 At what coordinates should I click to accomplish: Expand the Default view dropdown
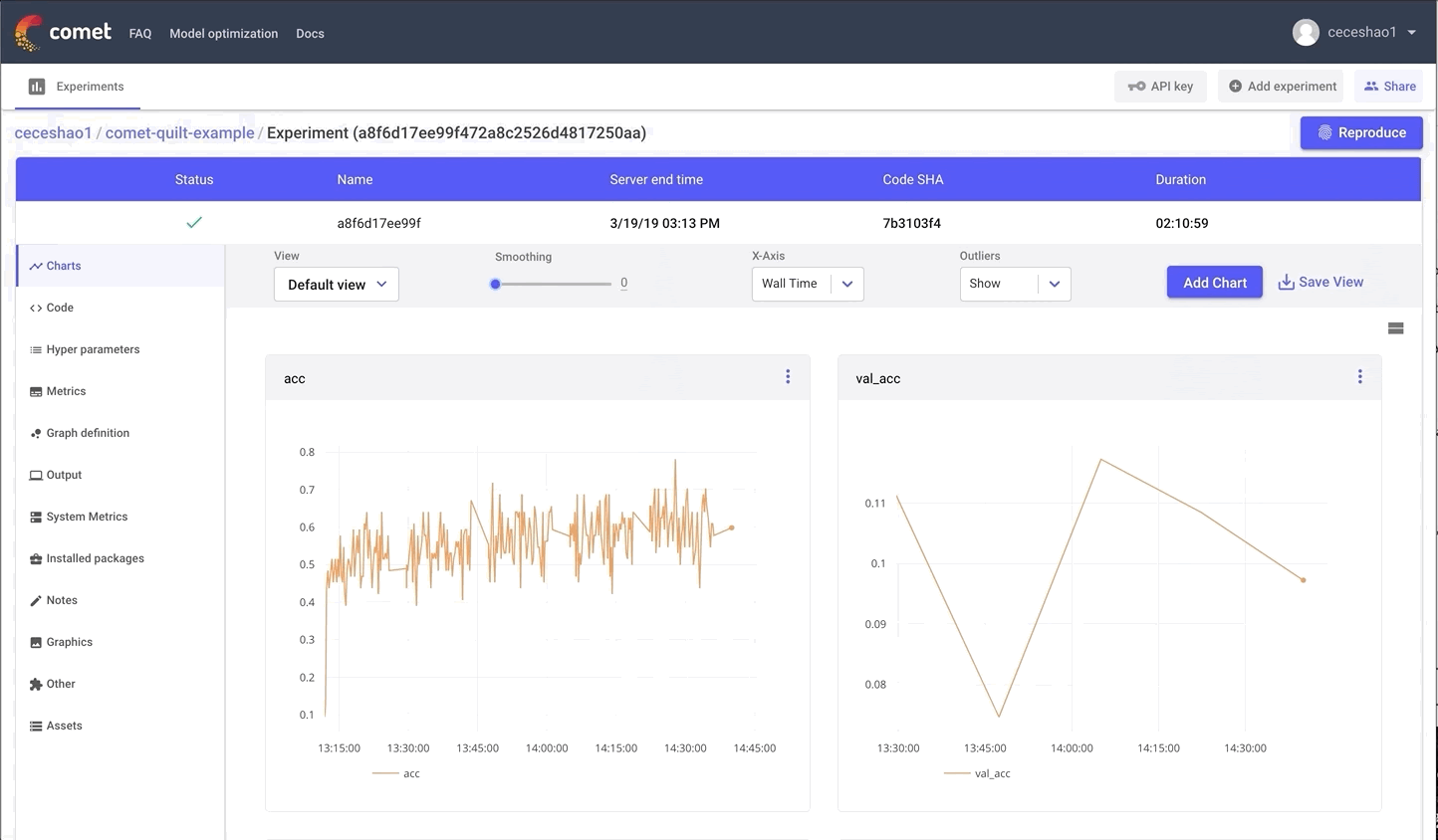337,285
